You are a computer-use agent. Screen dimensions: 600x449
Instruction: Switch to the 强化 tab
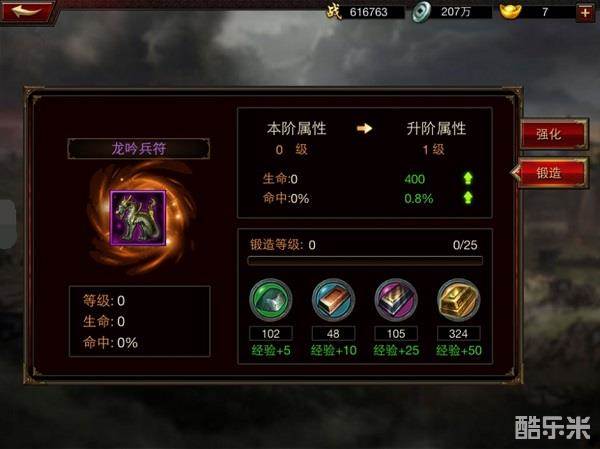pos(553,134)
